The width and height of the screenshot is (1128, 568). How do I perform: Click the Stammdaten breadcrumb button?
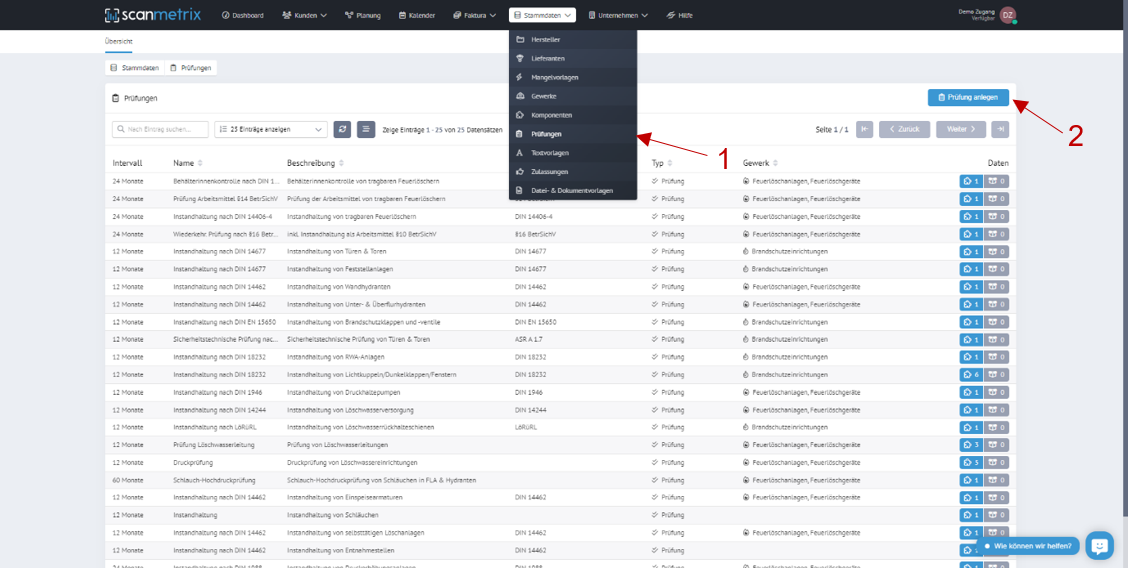tap(135, 68)
